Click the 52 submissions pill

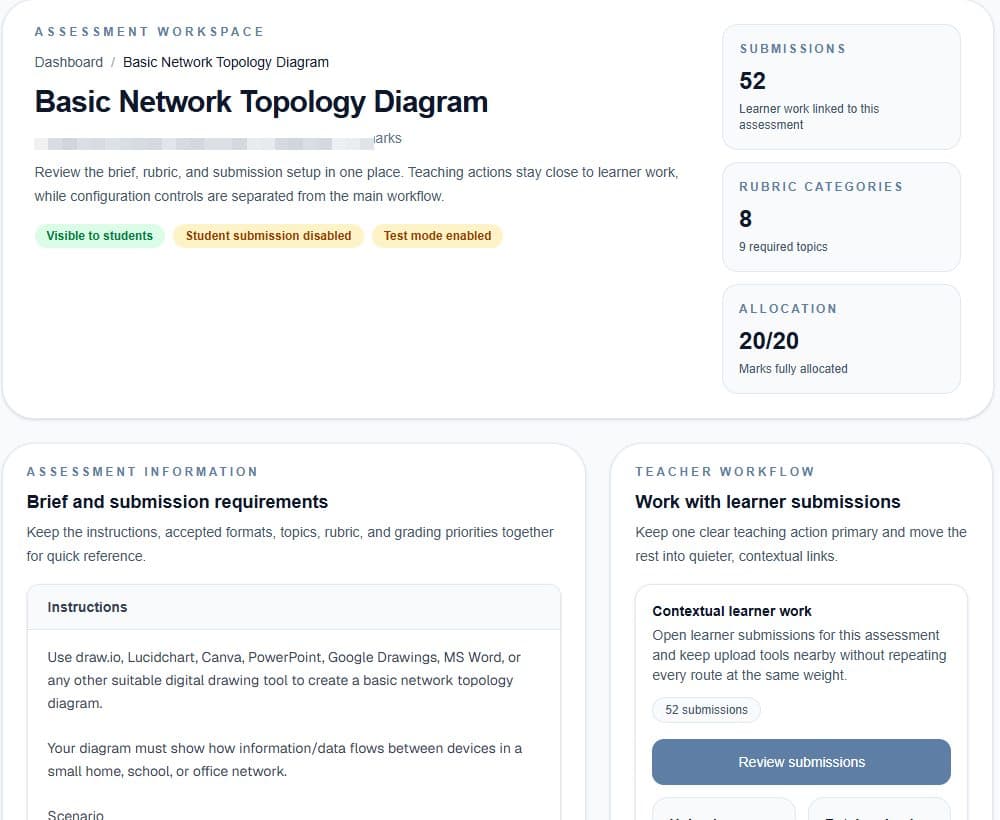click(x=706, y=710)
